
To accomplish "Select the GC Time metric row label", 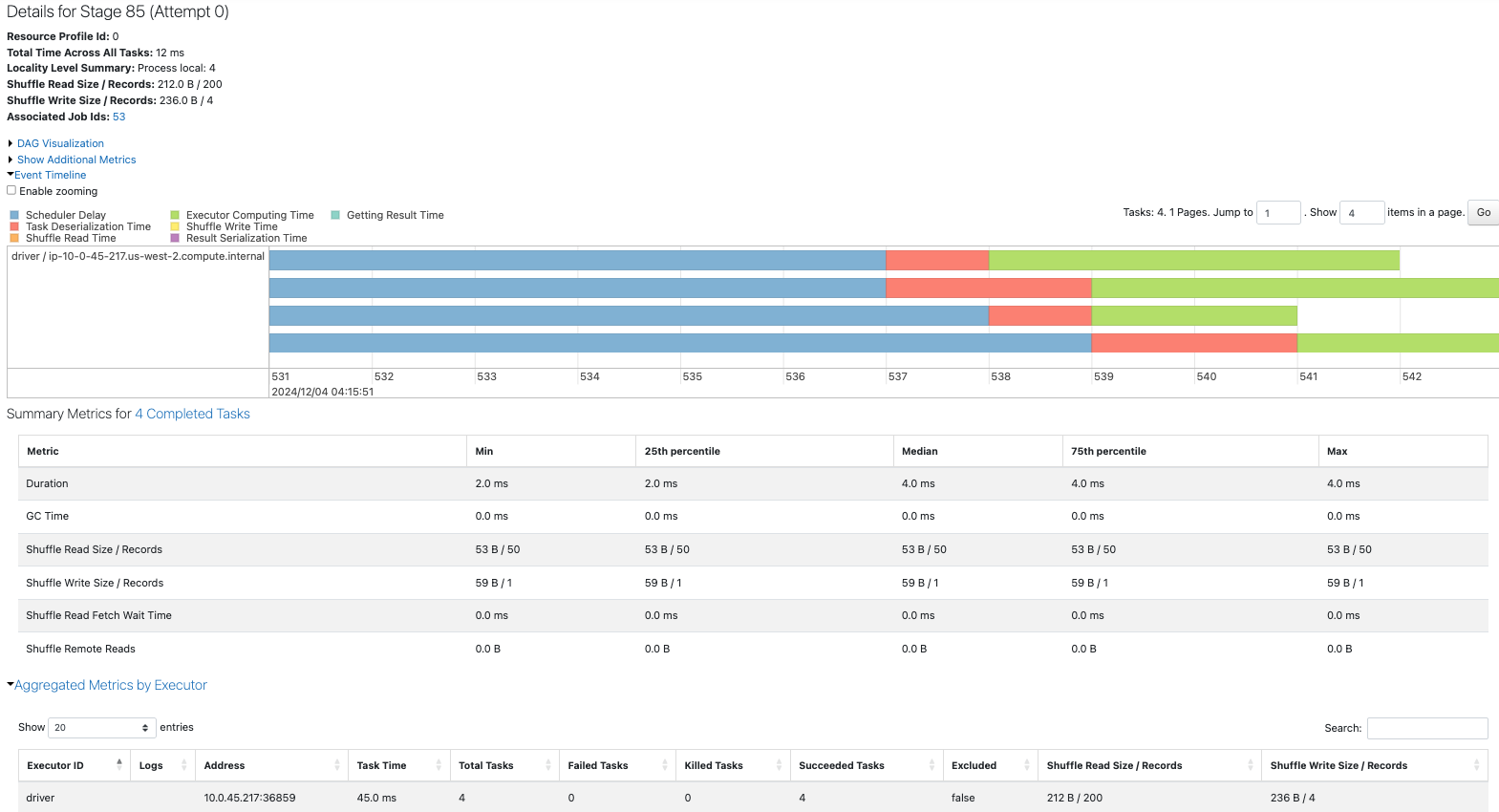I will pyautogui.click(x=48, y=516).
